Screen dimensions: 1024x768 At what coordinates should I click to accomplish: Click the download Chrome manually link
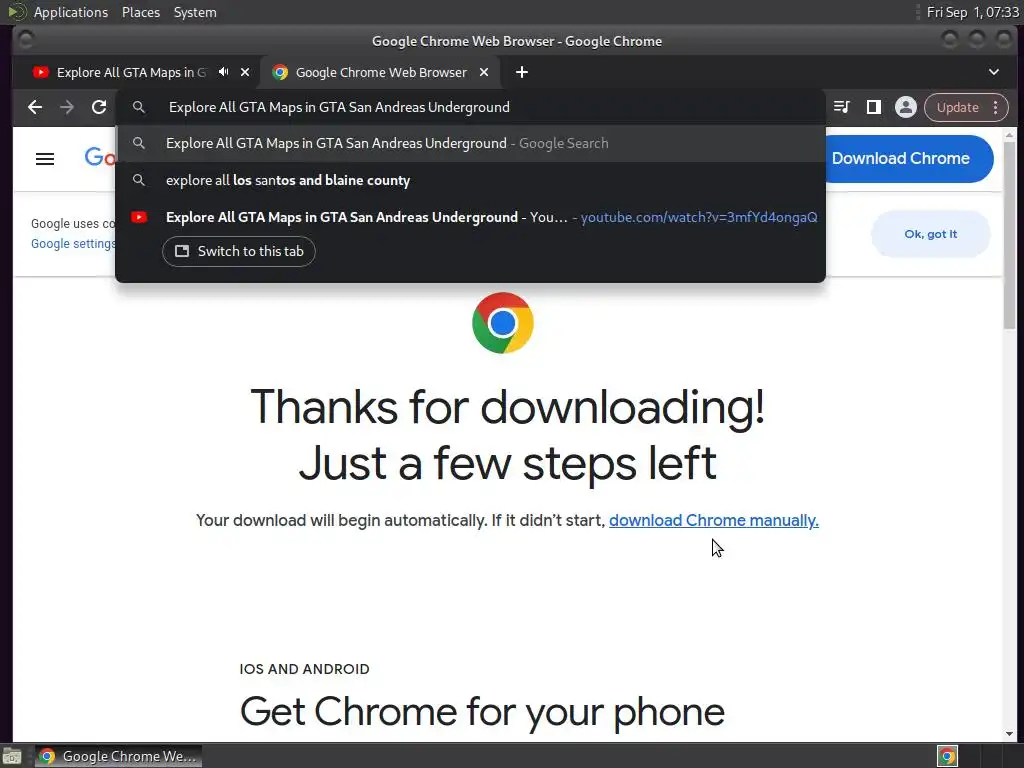714,520
